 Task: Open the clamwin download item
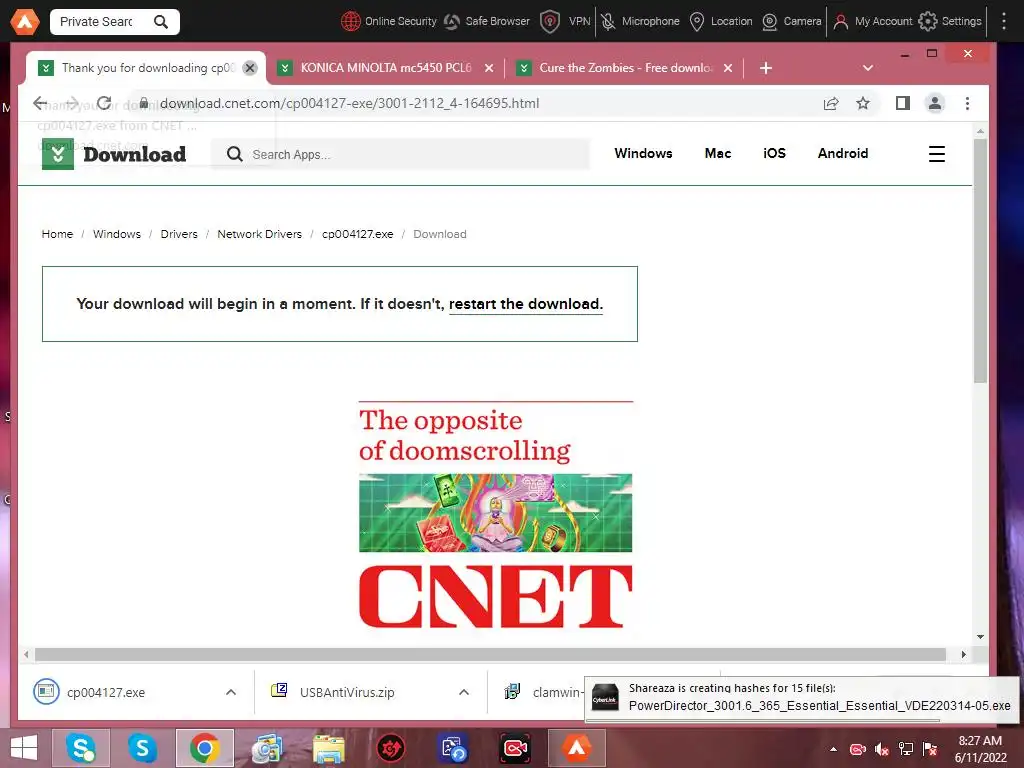[542, 692]
